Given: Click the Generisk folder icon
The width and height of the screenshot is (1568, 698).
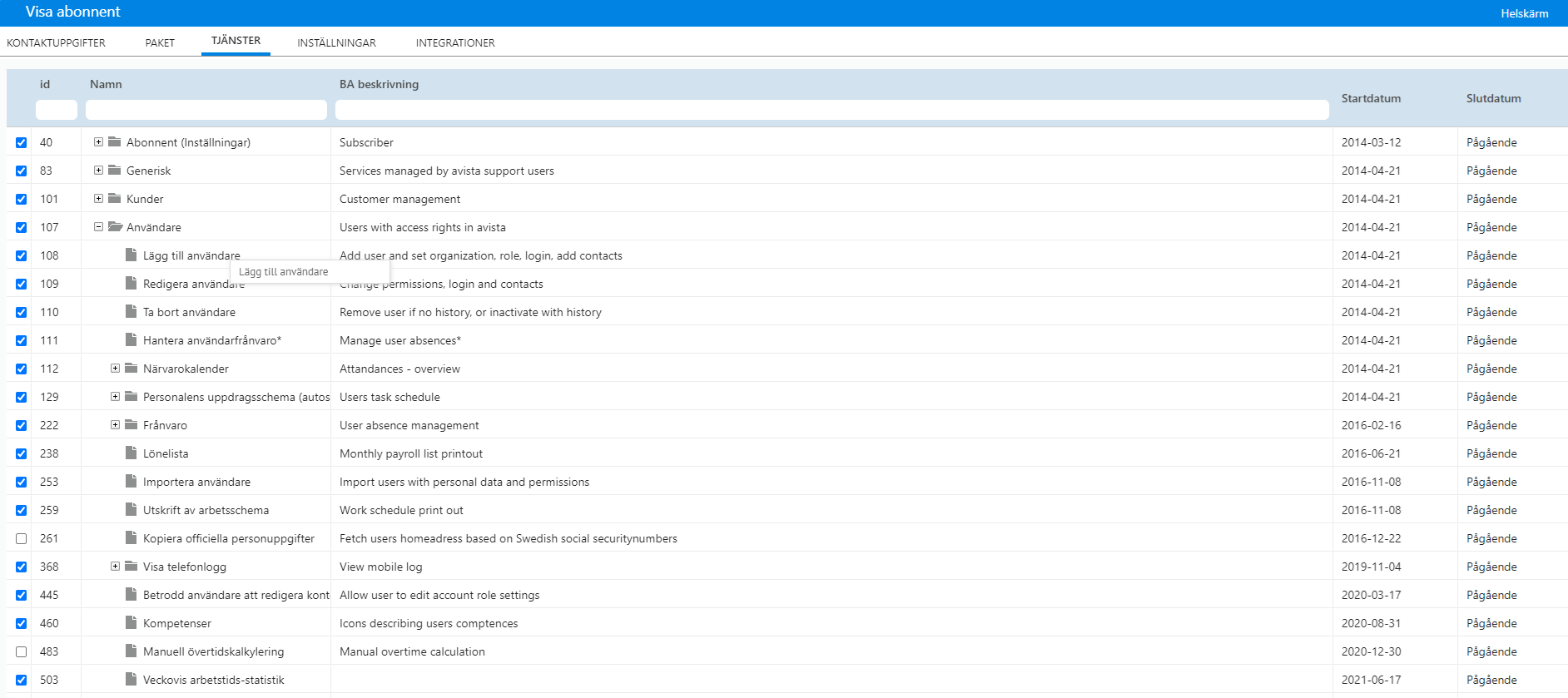Looking at the screenshot, I should coord(115,170).
